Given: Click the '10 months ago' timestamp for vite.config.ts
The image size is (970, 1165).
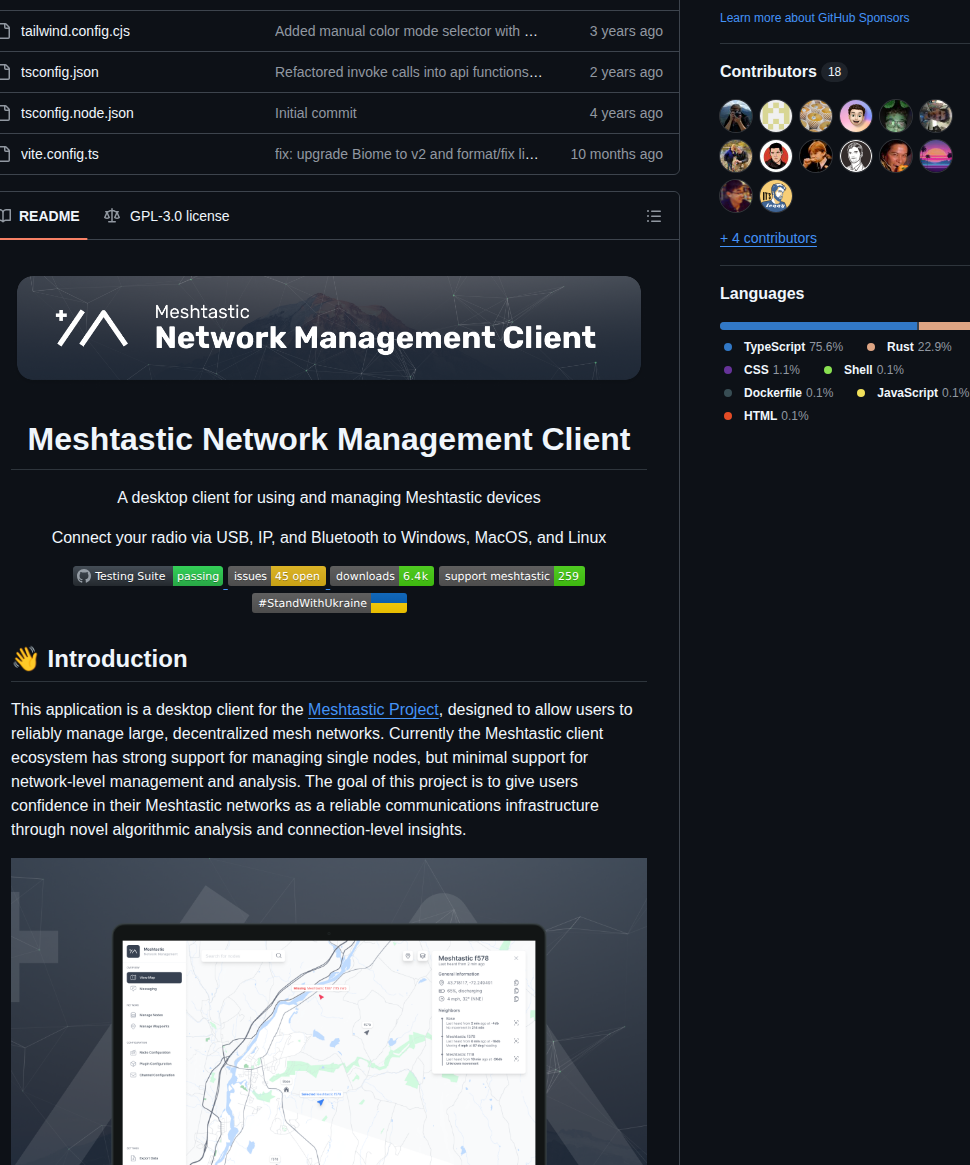Looking at the screenshot, I should tap(616, 154).
